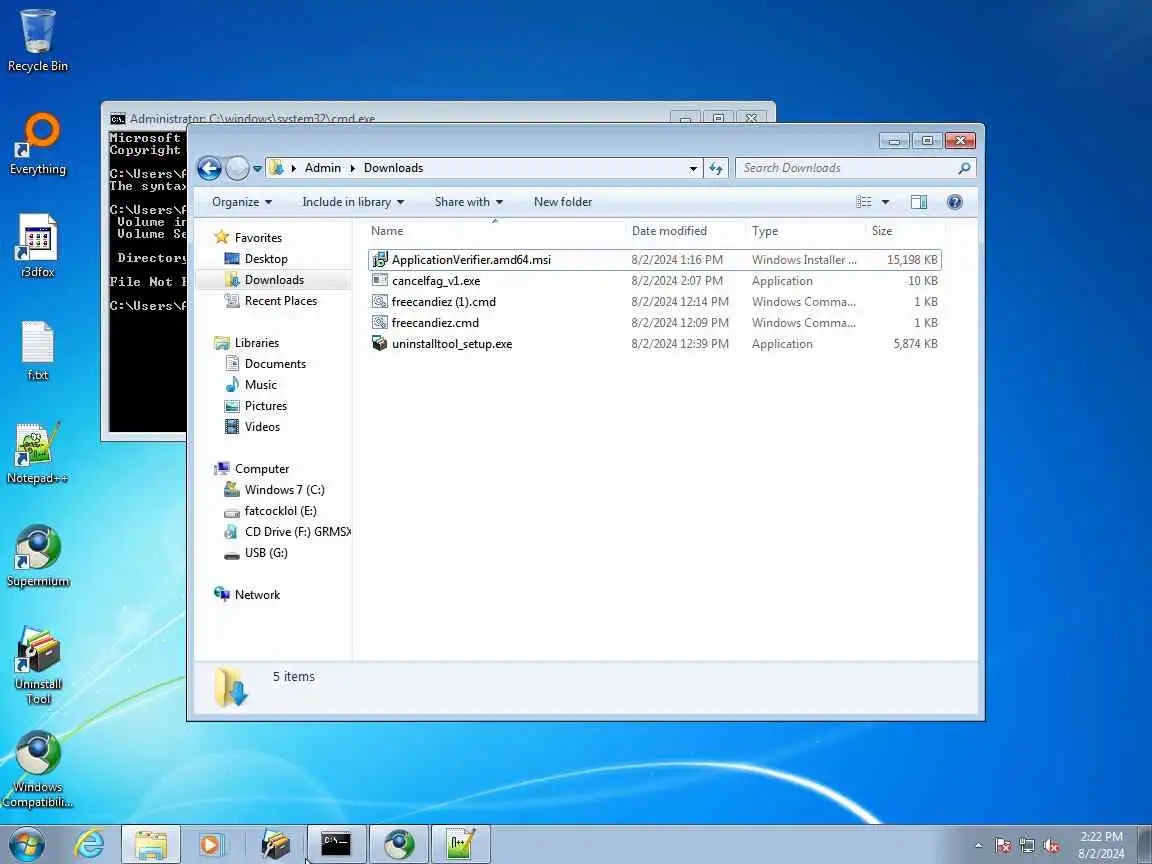Go forward in Explorer navigation
This screenshot has height=864, width=1152.
(237, 168)
